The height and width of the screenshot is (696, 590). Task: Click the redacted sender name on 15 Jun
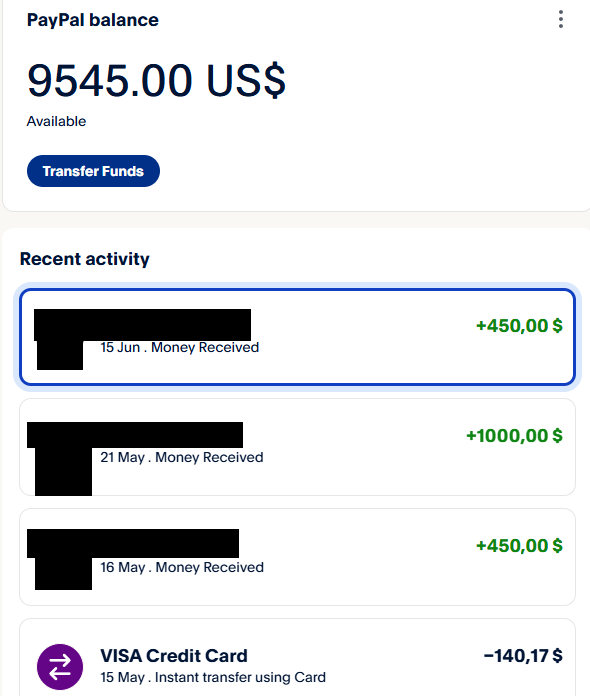(x=143, y=324)
